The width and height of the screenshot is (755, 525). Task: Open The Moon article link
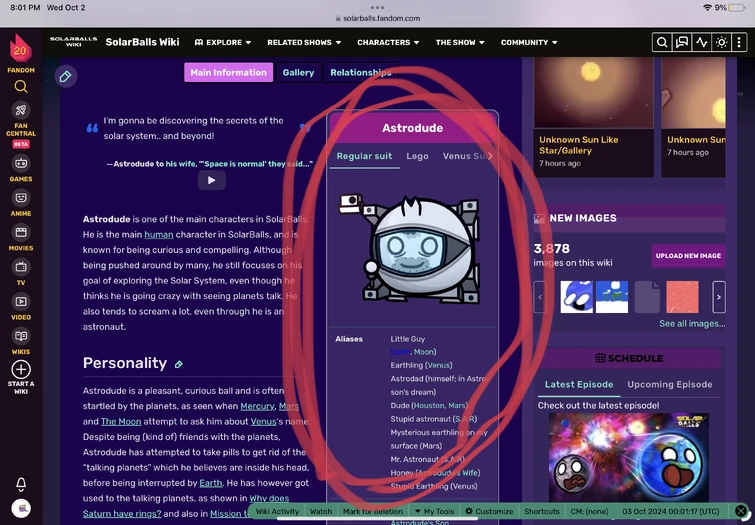point(121,421)
